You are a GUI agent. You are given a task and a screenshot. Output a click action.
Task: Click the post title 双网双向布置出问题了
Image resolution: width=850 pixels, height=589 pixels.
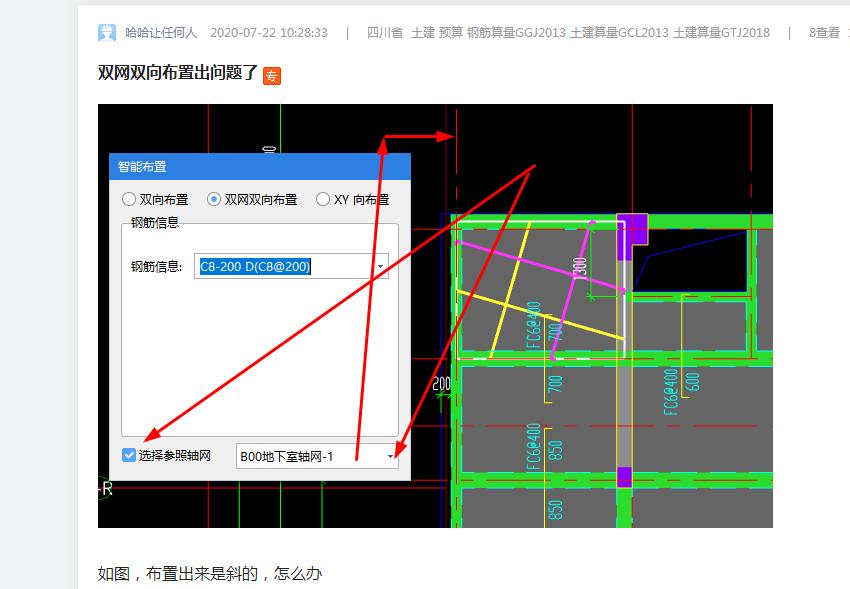(178, 73)
